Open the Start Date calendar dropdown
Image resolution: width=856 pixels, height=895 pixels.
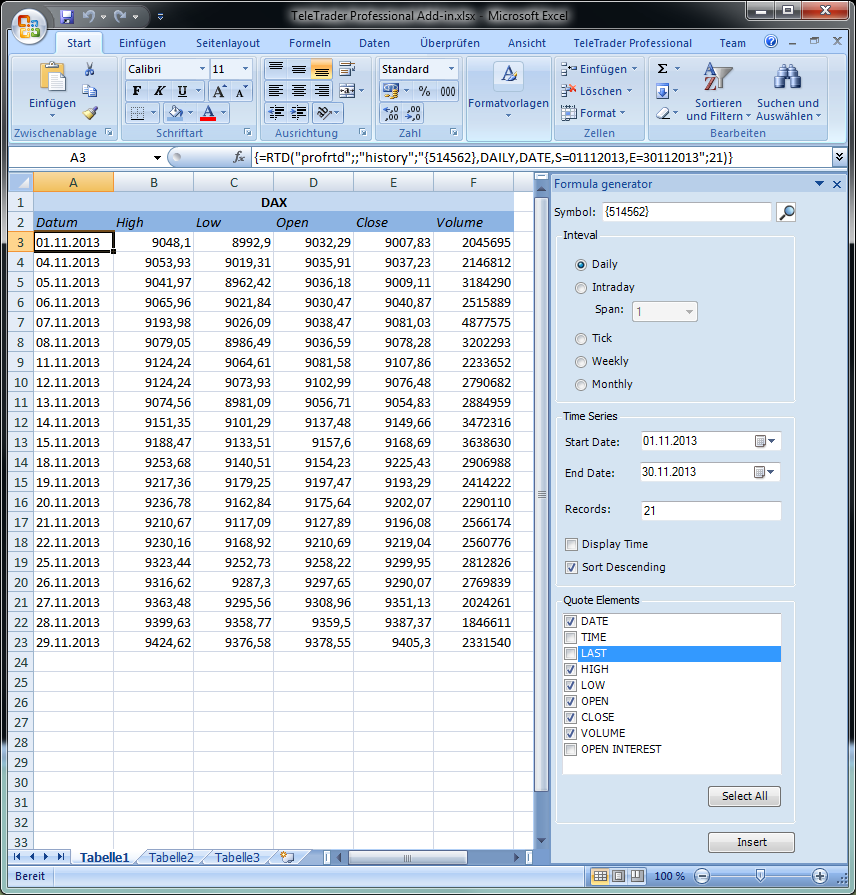765,441
